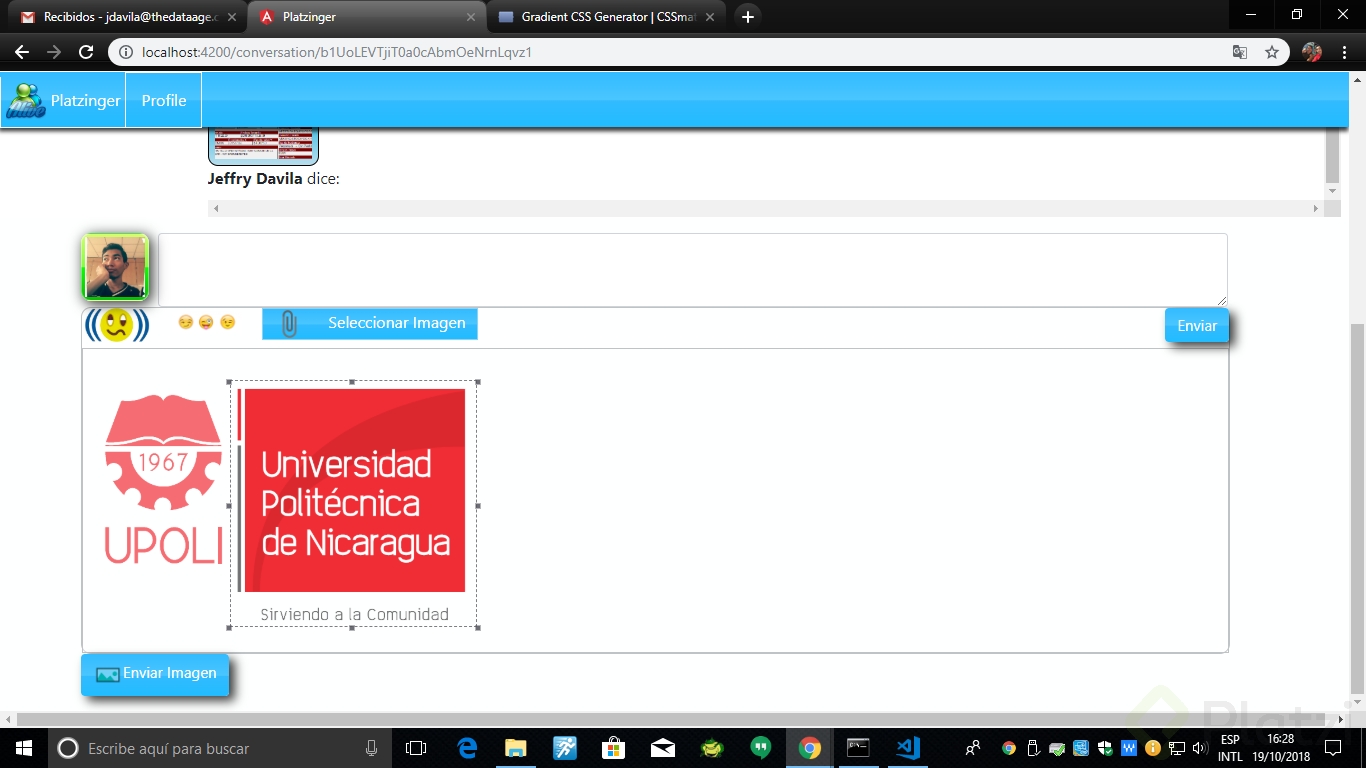Click the picture icon on Enviar Imagen
Image resolution: width=1366 pixels, height=768 pixels.
coord(107,675)
